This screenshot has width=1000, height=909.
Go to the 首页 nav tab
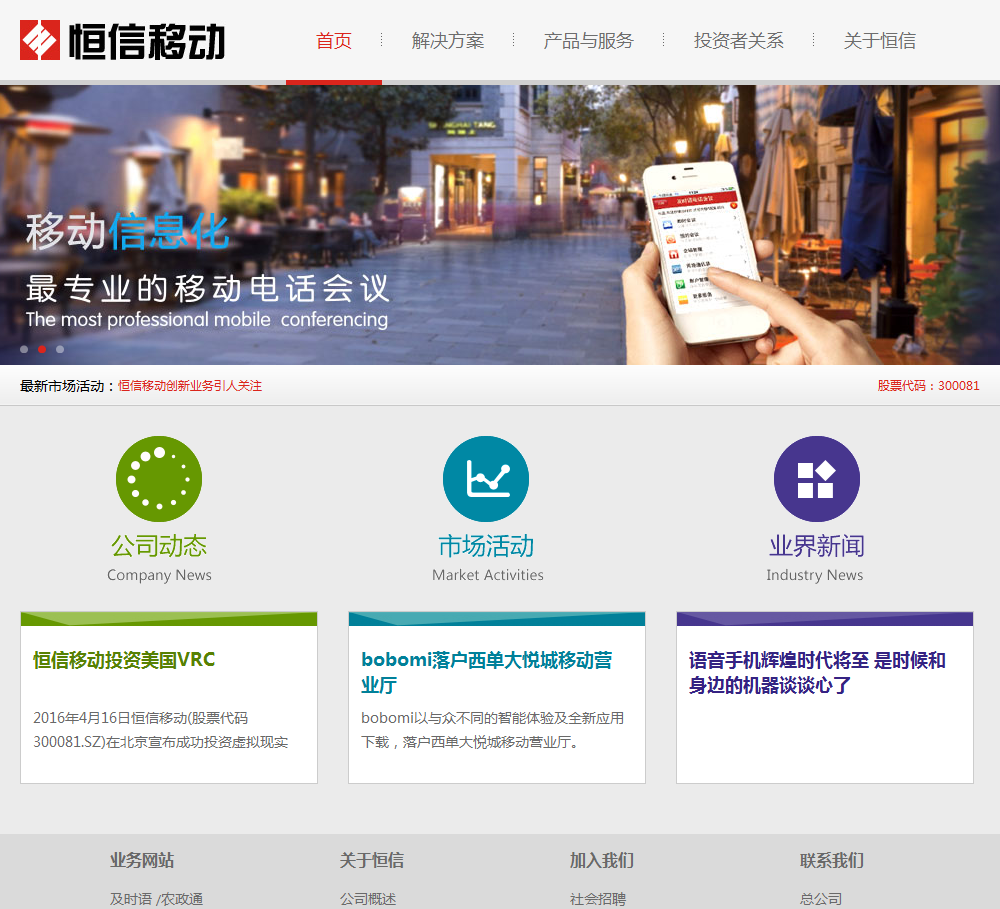tap(334, 41)
